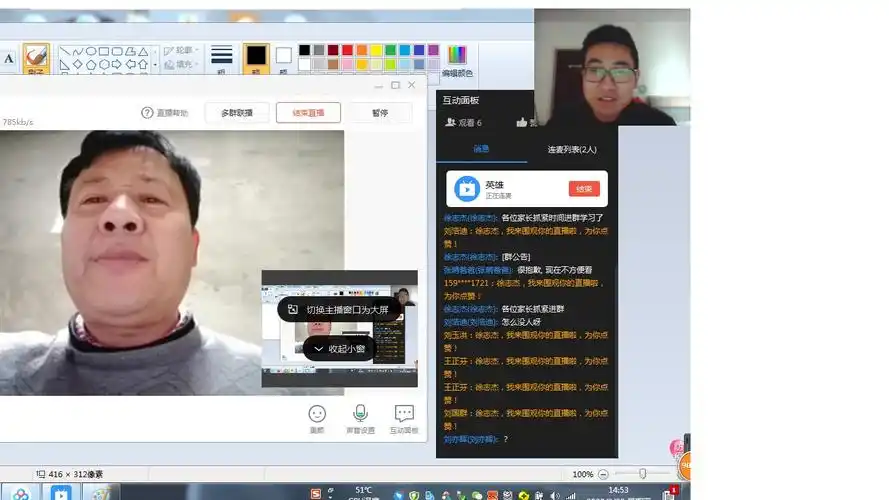Click the 51℃ CPU temperature readout
This screenshot has height=500, width=889.
coord(363,490)
